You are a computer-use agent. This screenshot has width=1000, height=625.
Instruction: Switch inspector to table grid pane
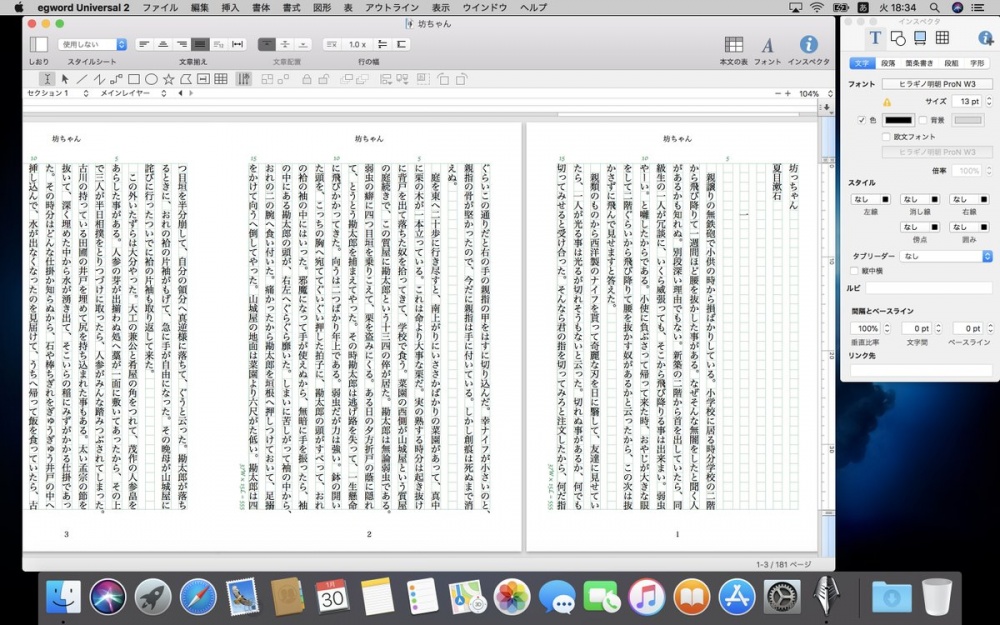pos(942,38)
